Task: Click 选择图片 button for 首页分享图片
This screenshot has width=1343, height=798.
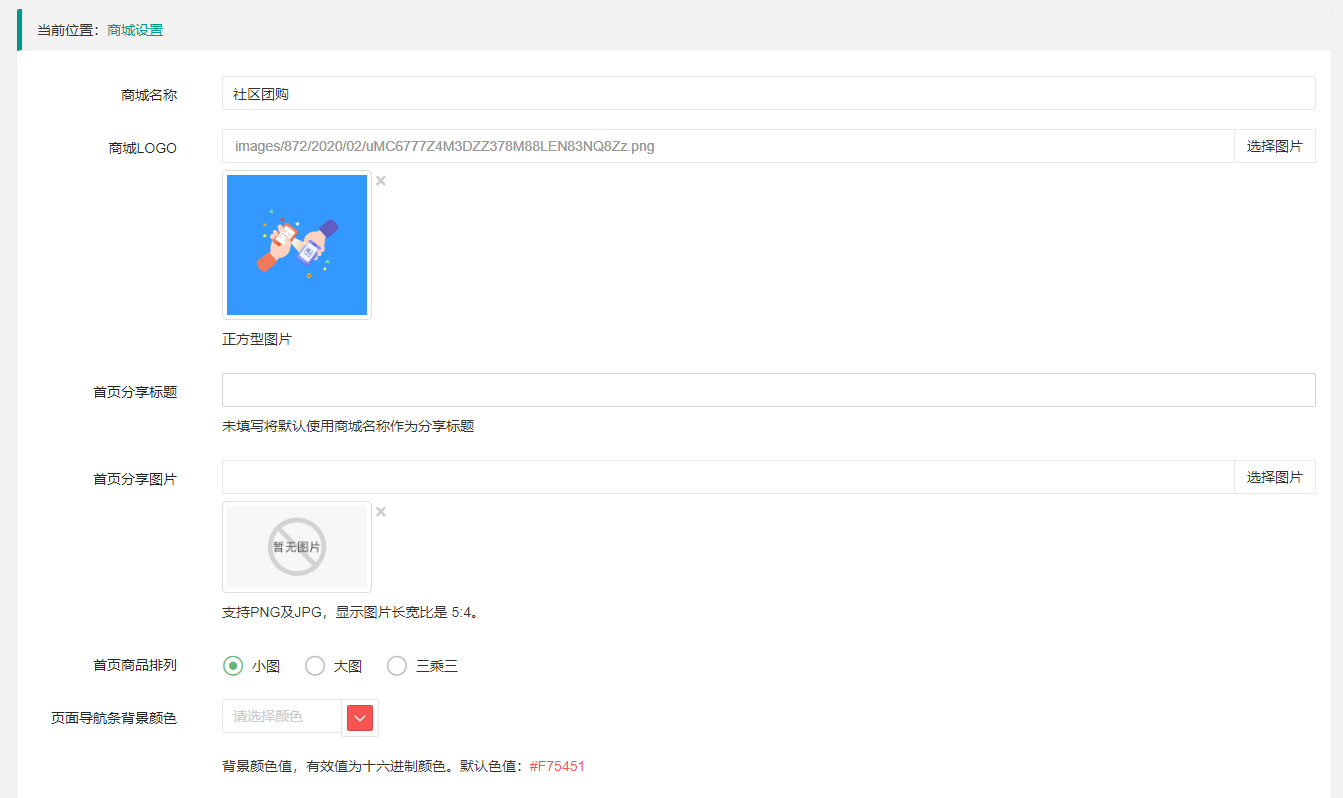Action: pos(1275,477)
